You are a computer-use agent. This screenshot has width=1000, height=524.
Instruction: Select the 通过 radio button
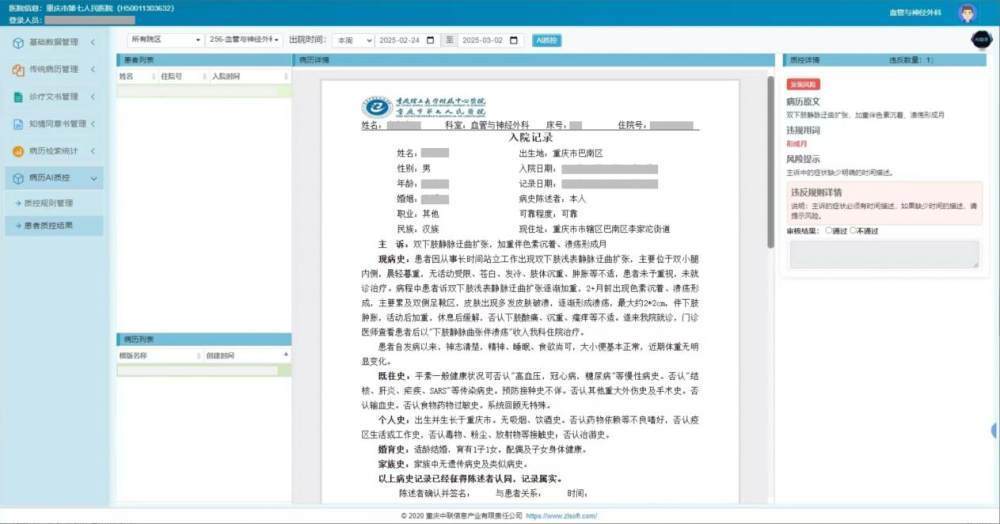click(830, 231)
